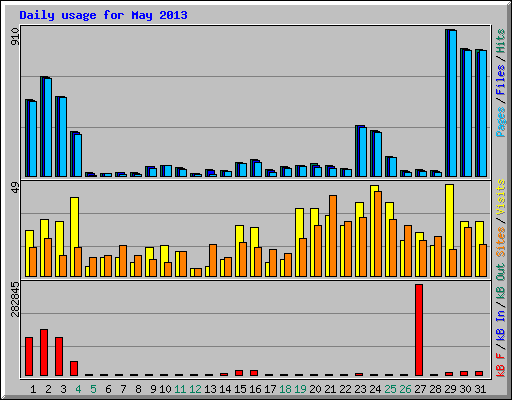Click the yellow visits bar for day 24
The image size is (512, 400).
(372, 231)
